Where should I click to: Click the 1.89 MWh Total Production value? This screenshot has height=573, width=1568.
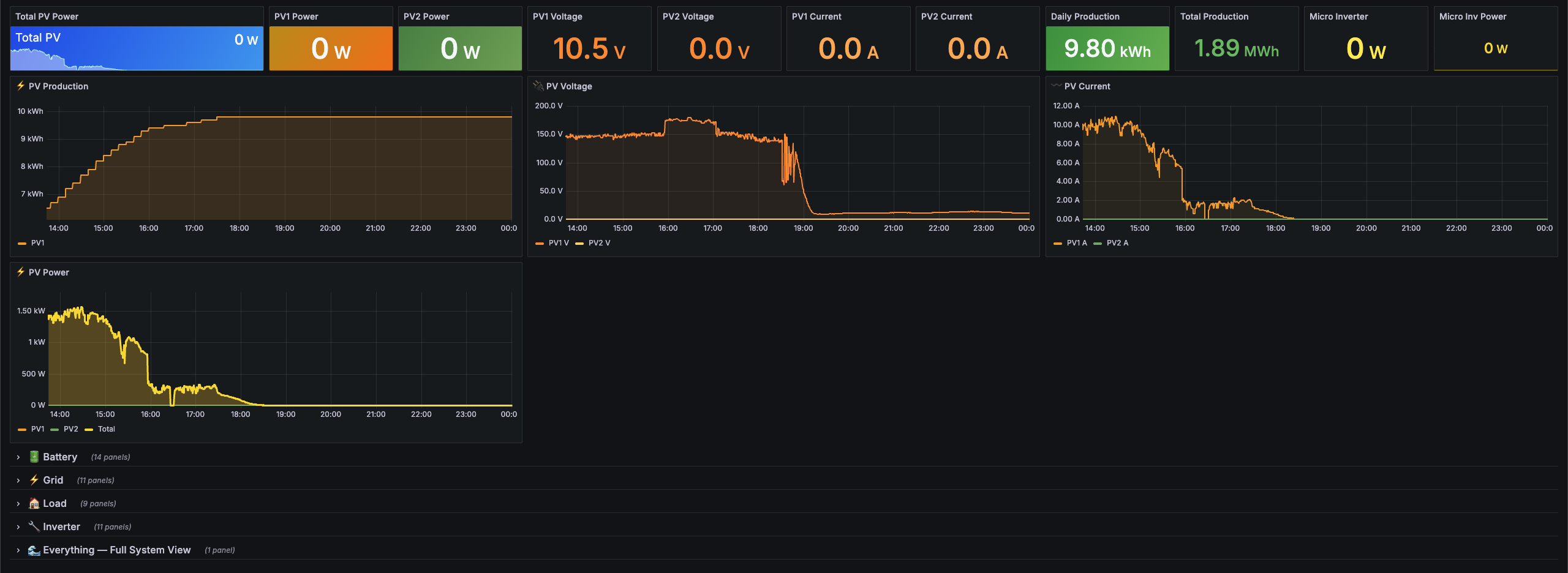(1237, 48)
